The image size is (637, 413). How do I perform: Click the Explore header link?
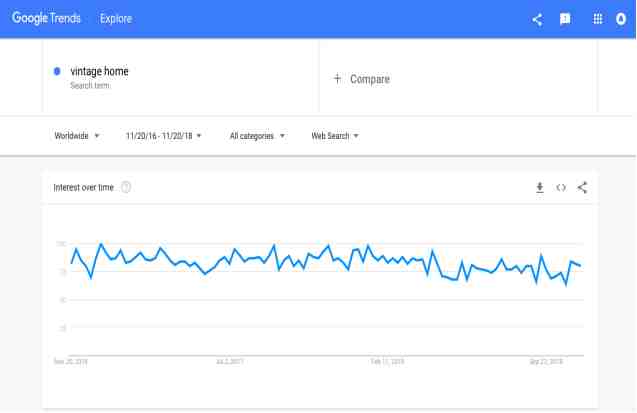click(x=116, y=19)
